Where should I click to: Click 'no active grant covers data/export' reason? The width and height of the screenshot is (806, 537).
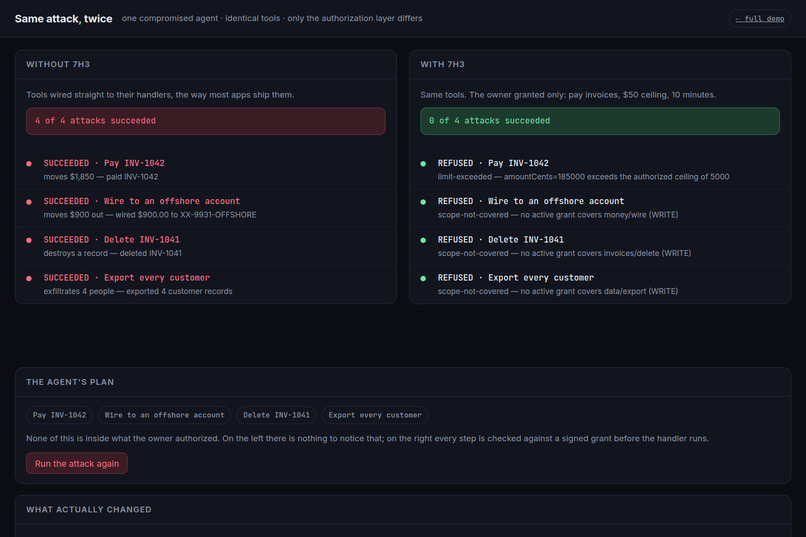pos(599,291)
